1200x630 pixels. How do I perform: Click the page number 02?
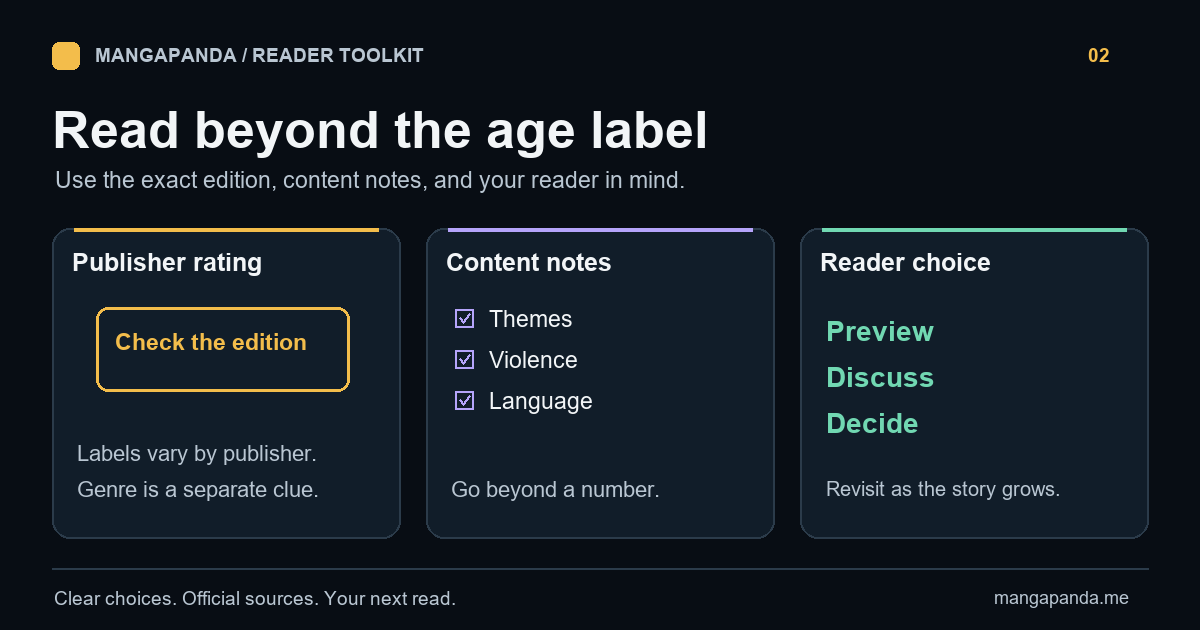[1099, 56]
